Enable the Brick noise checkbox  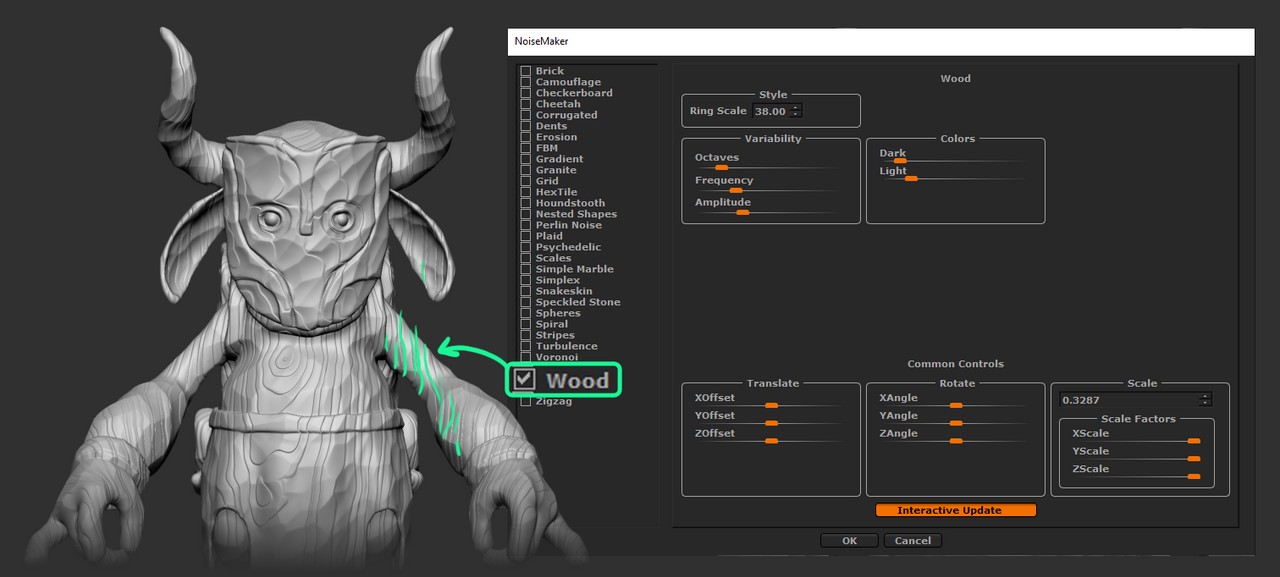tap(526, 71)
